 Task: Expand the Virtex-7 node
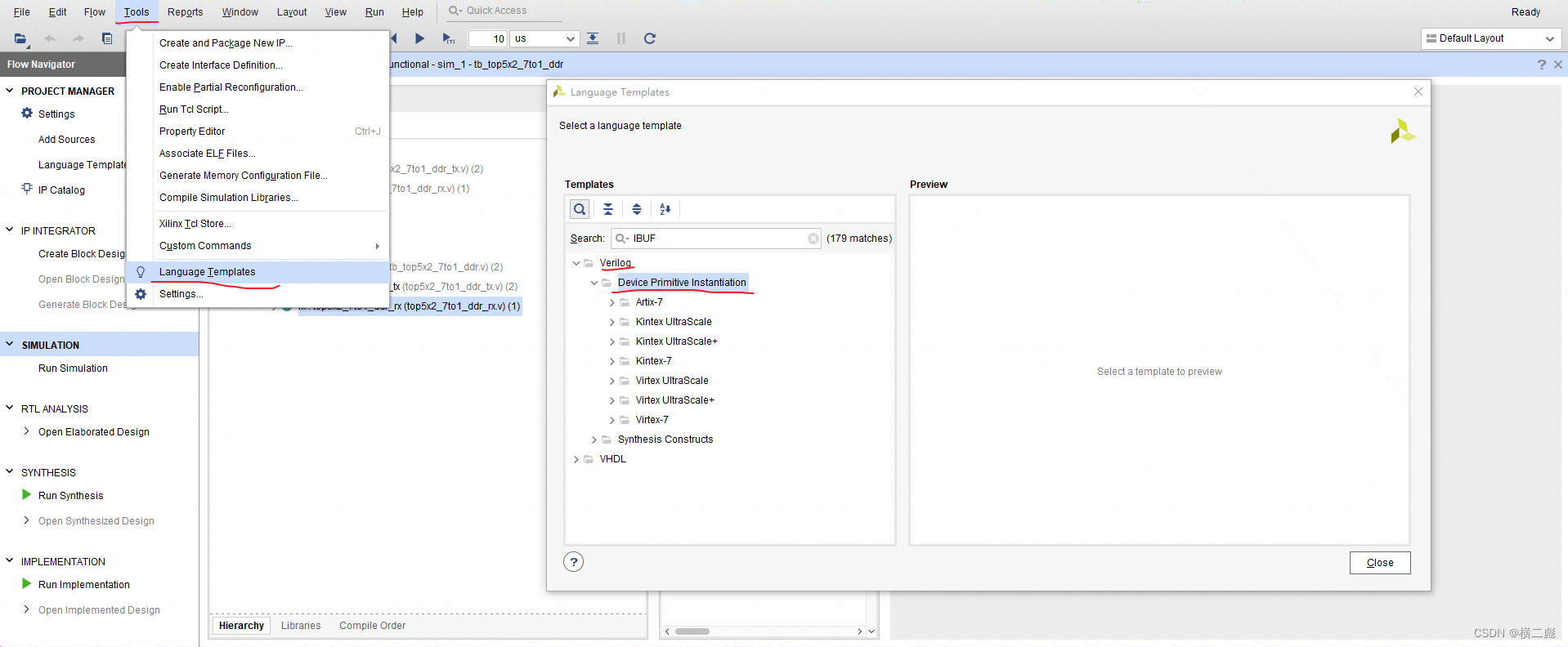(x=612, y=420)
